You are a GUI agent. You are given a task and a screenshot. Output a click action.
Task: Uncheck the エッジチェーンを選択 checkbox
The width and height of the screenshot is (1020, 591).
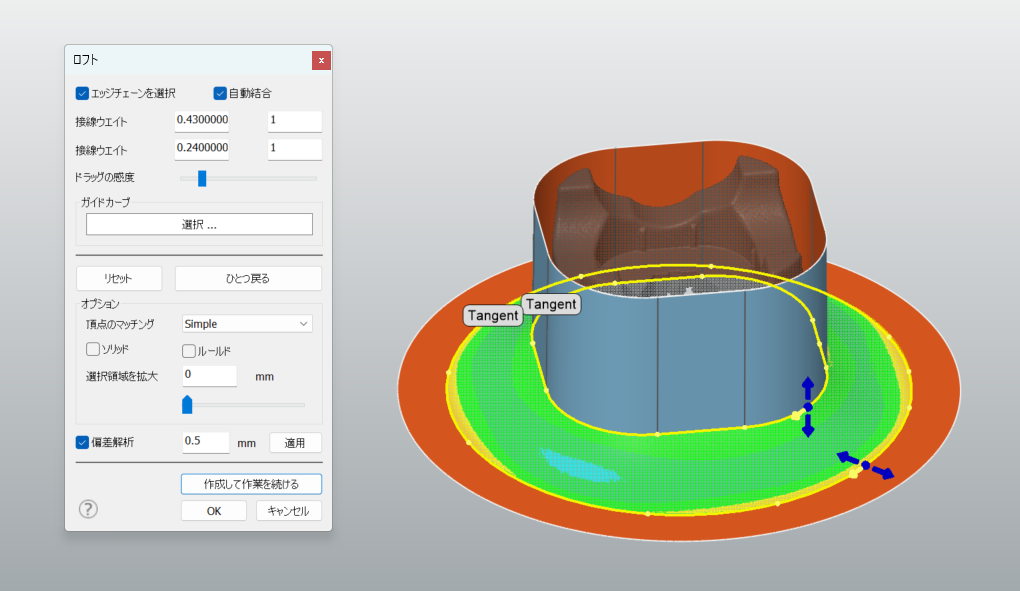point(83,93)
